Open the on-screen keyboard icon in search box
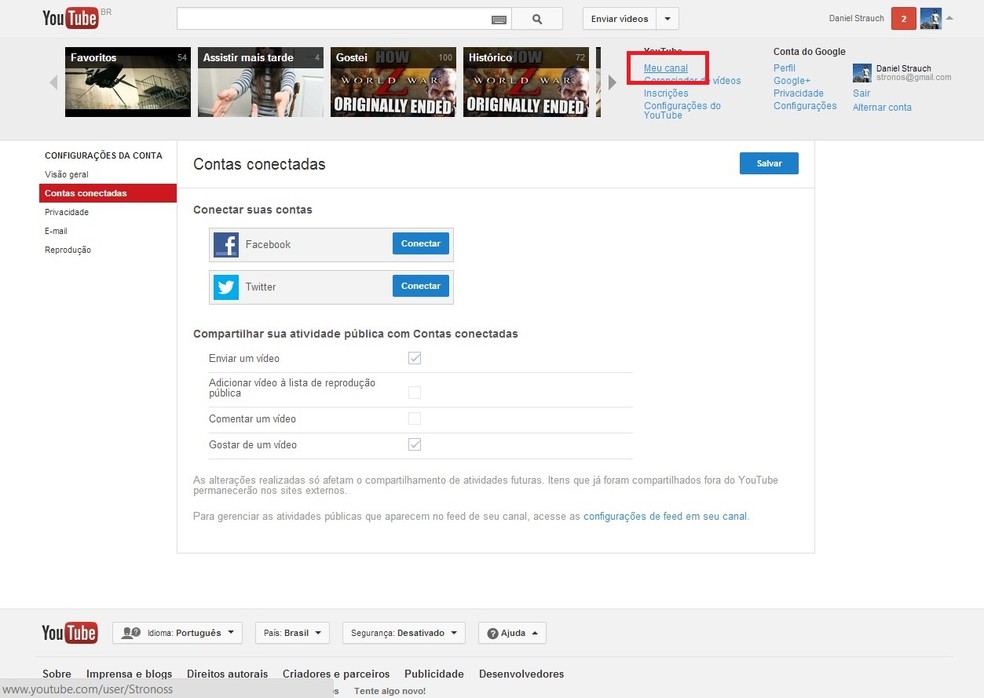Image resolution: width=984 pixels, height=698 pixels. (499, 19)
